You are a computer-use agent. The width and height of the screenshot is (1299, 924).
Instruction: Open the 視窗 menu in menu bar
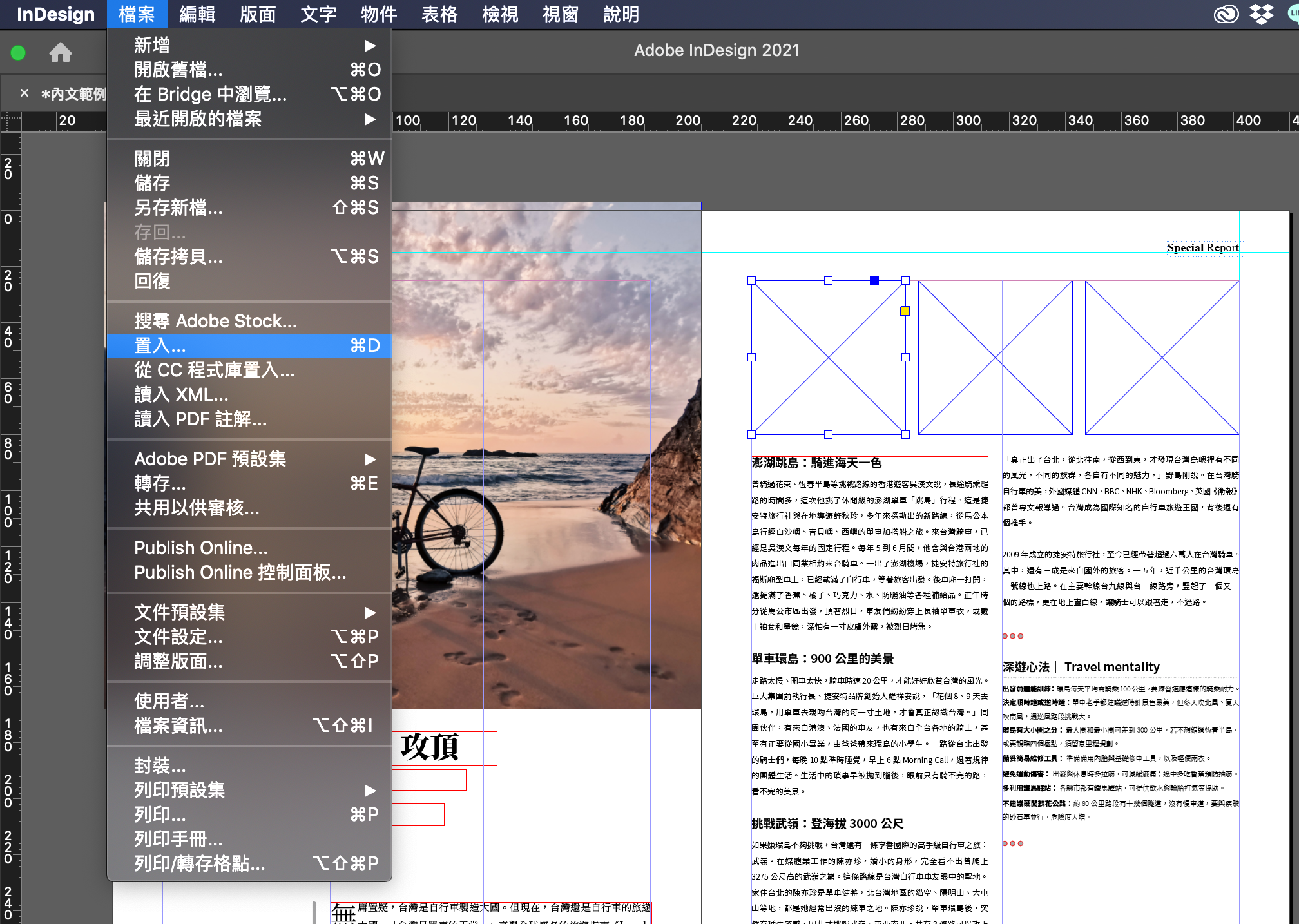(x=560, y=14)
